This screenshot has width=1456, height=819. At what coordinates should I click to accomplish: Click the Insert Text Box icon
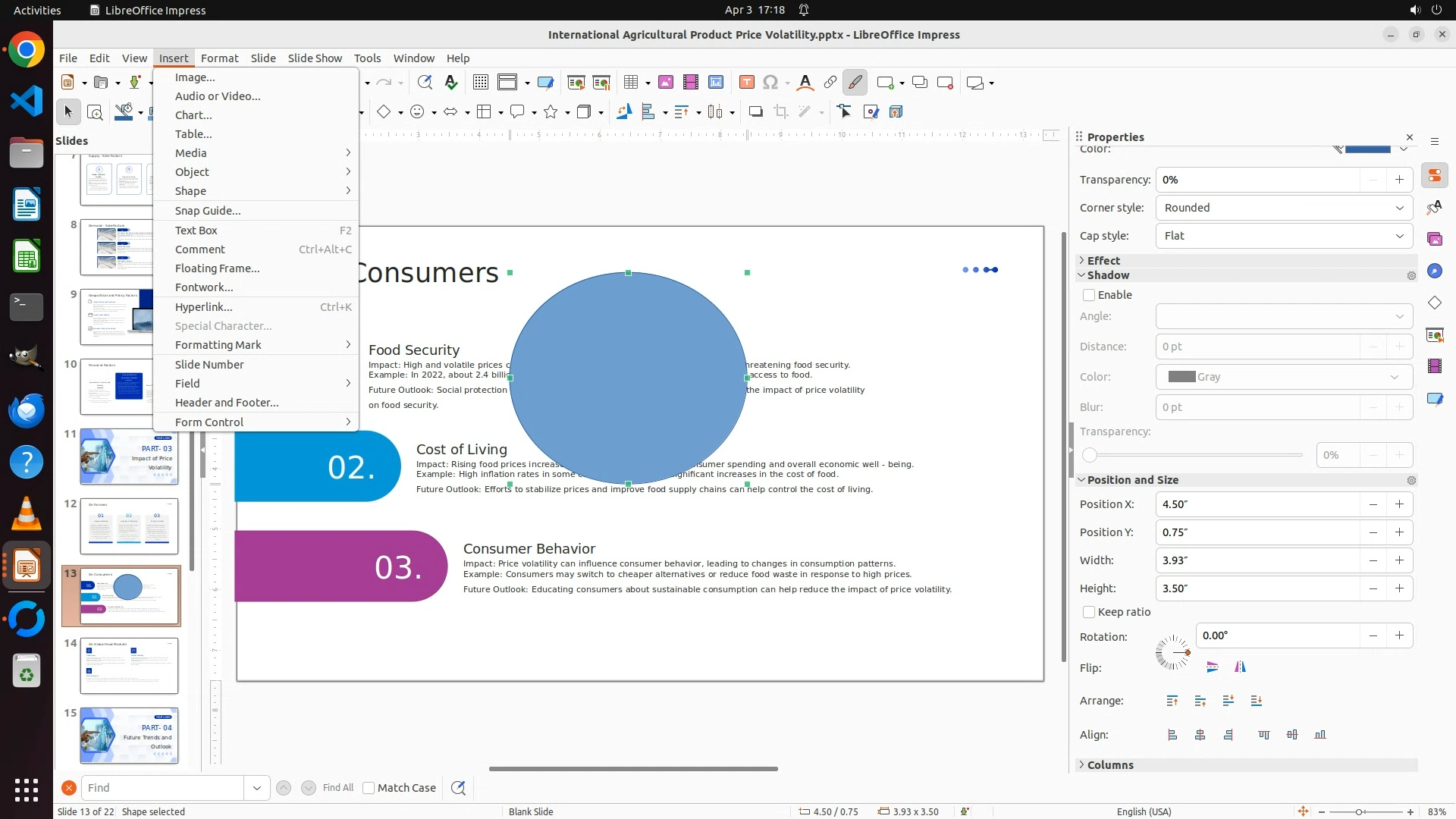click(746, 83)
